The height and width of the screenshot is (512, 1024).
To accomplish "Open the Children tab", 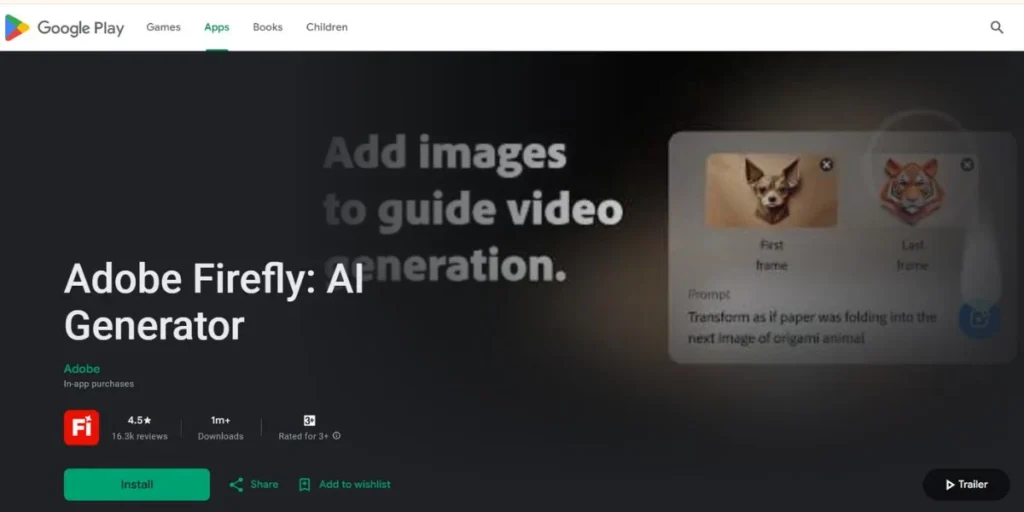I will [x=327, y=27].
